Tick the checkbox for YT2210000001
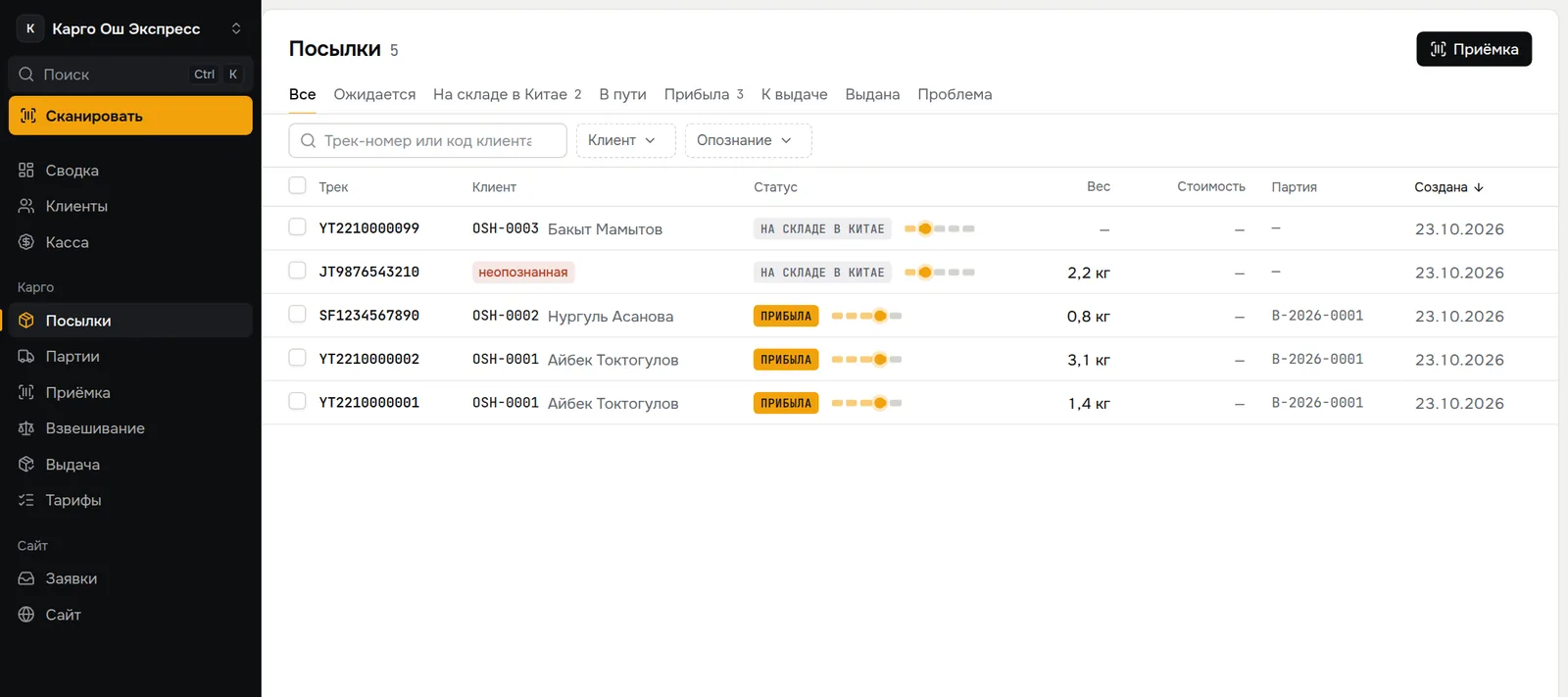1568x697 pixels. [298, 401]
